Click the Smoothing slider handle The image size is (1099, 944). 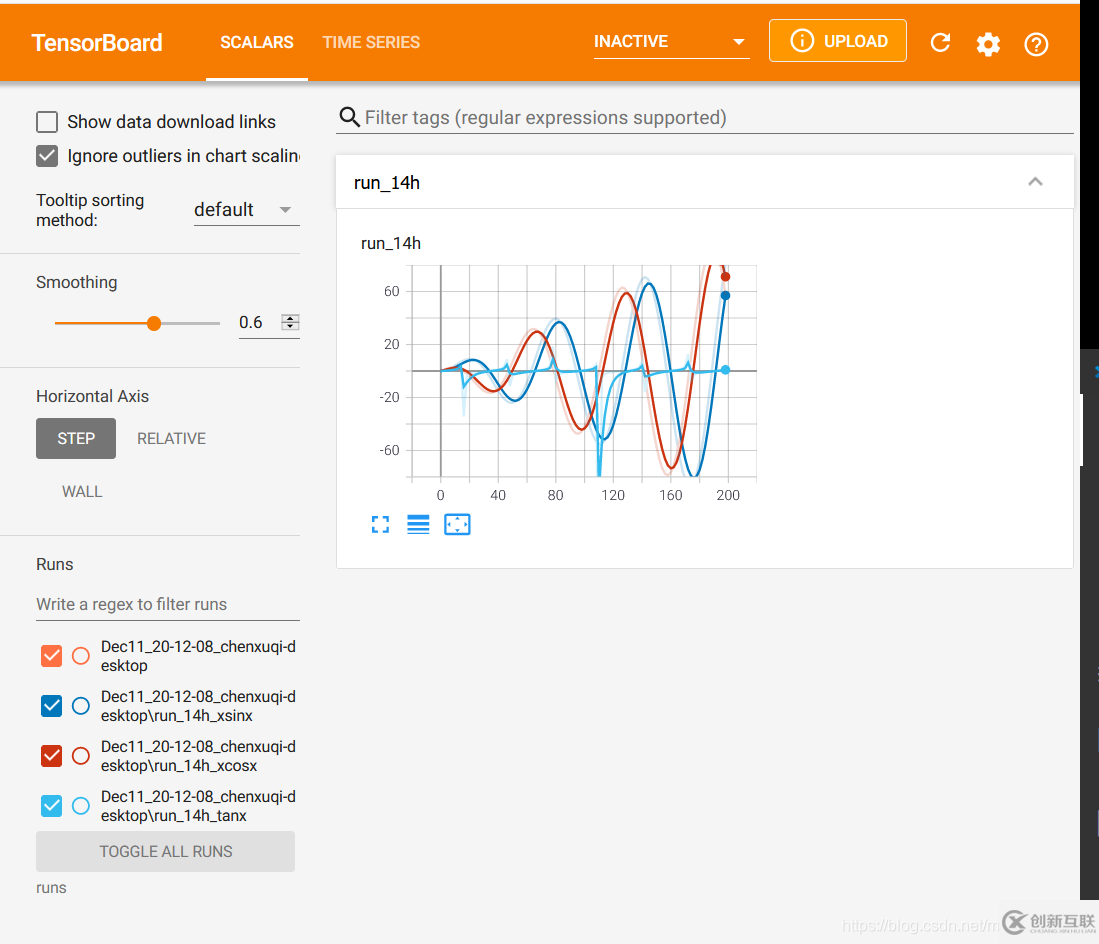click(154, 323)
